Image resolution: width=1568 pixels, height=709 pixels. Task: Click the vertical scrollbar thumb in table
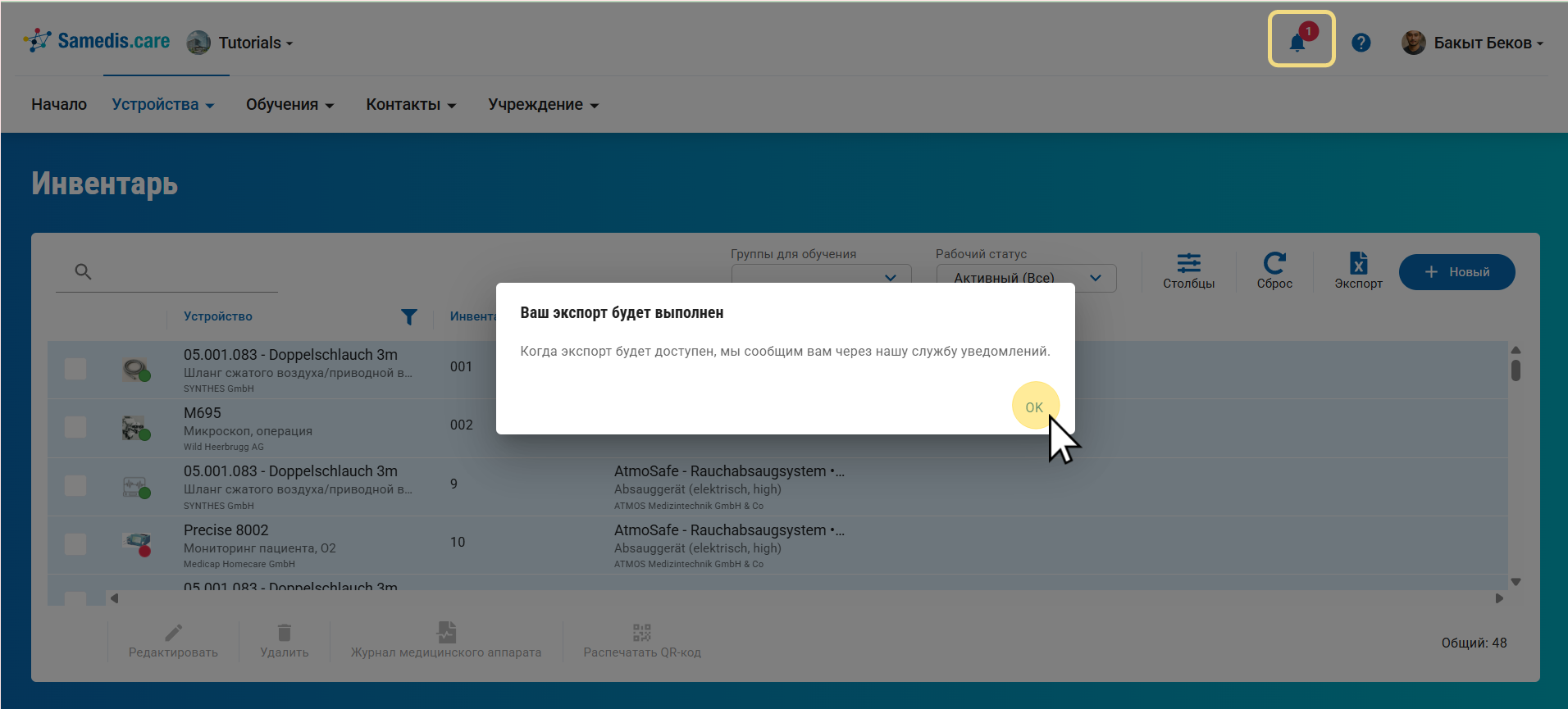[x=1516, y=370]
